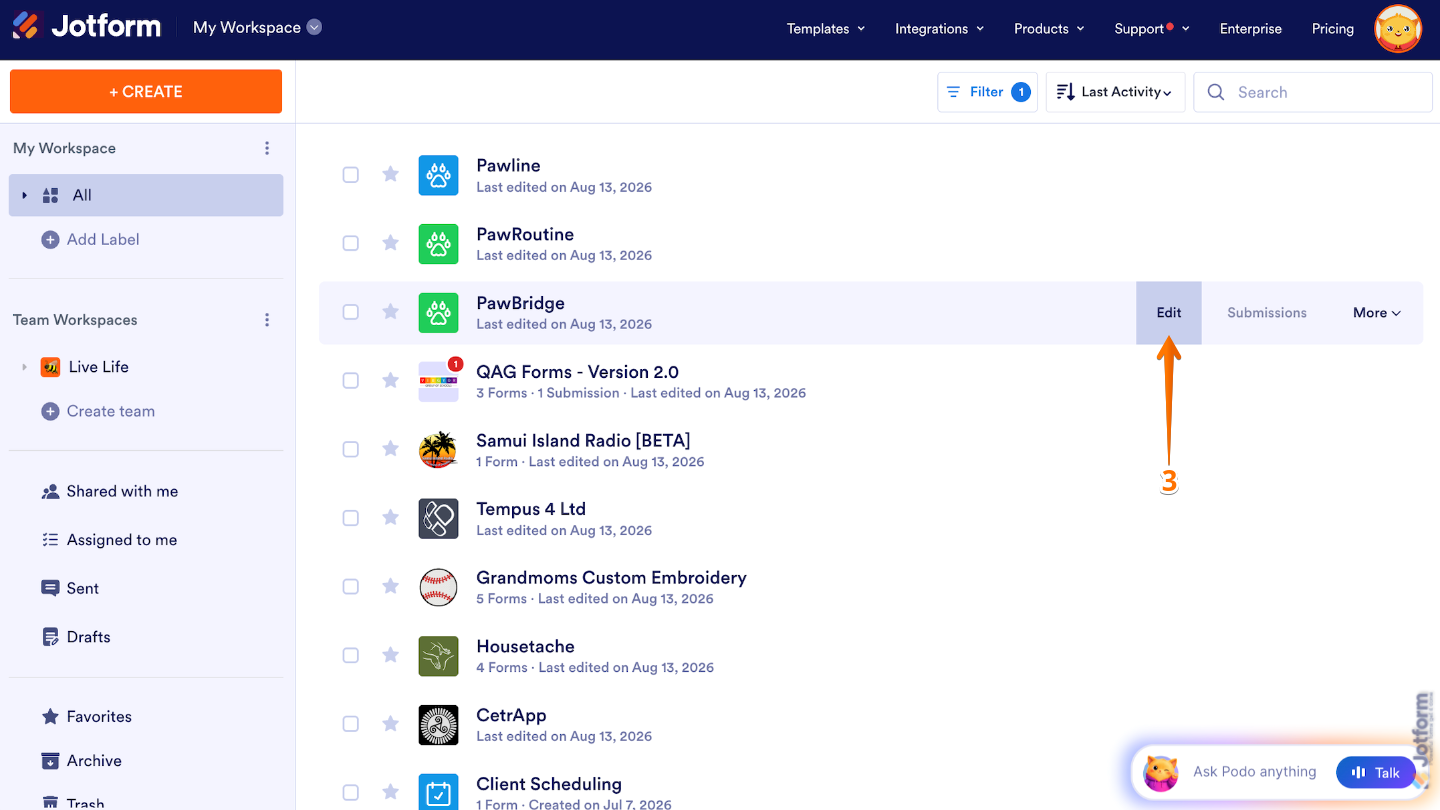This screenshot has width=1440, height=810.
Task: Check the Housetache row checkbox
Action: [x=351, y=655]
